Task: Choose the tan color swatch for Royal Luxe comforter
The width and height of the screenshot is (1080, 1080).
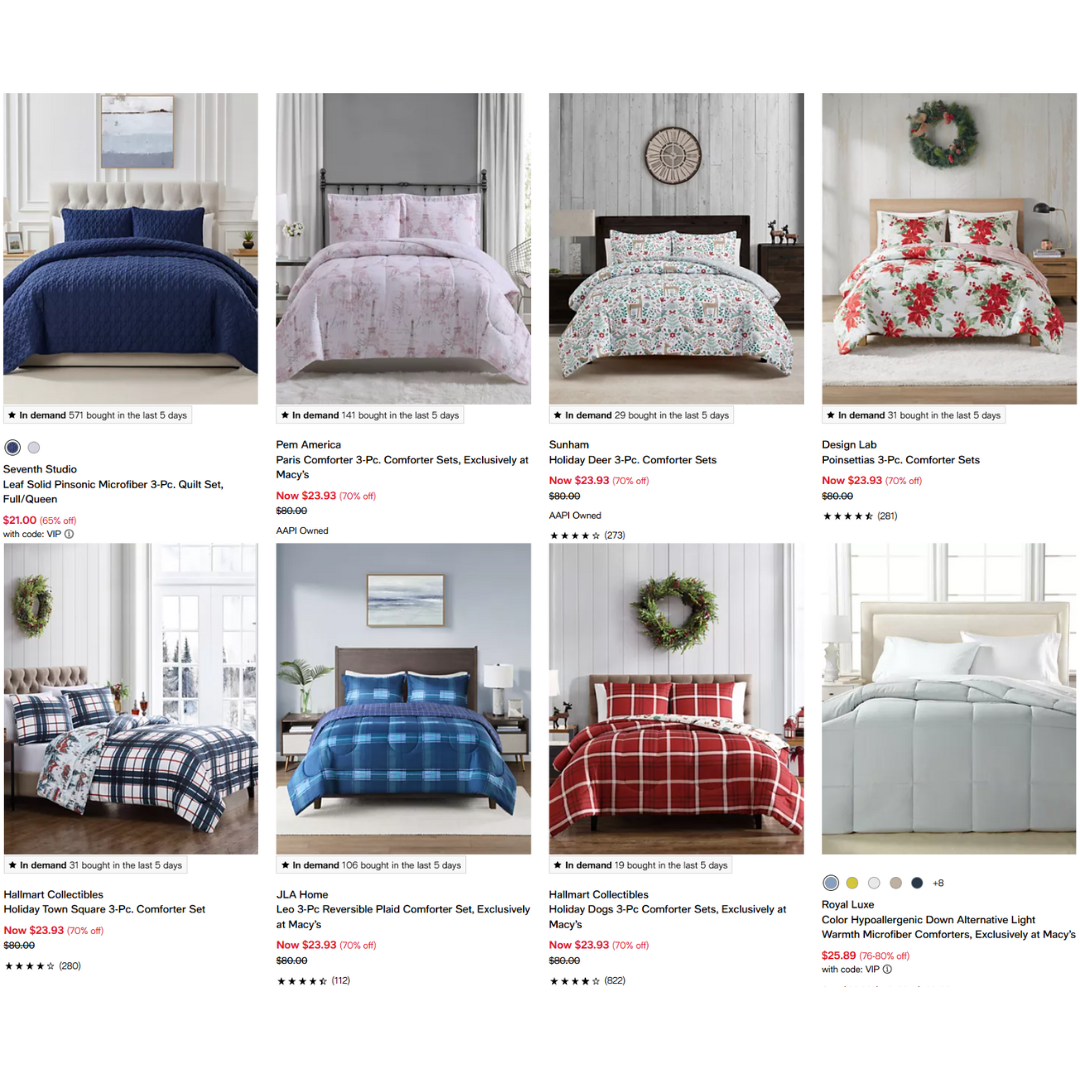Action: click(895, 883)
